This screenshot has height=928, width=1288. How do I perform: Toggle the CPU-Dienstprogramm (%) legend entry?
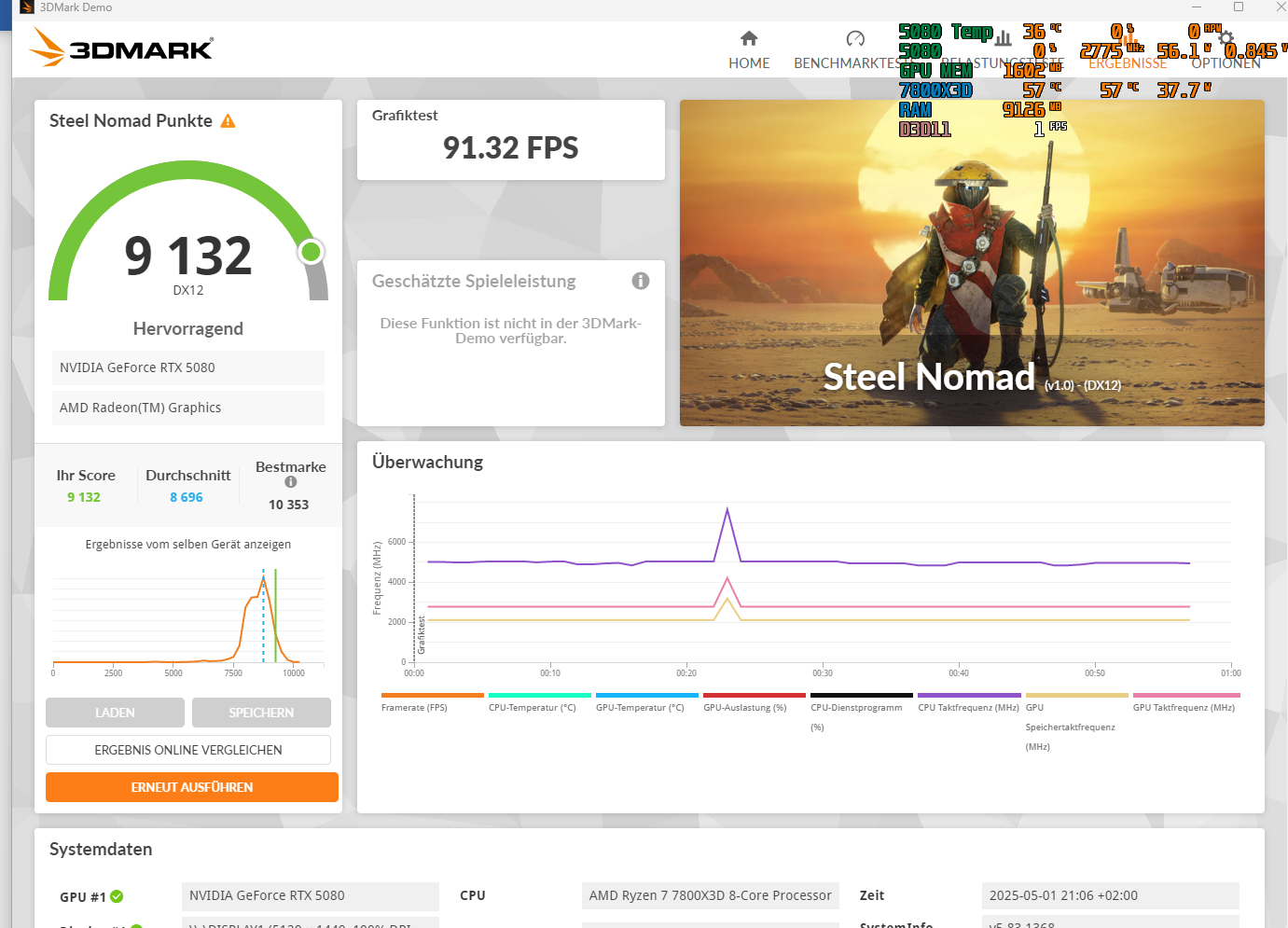[x=861, y=713]
